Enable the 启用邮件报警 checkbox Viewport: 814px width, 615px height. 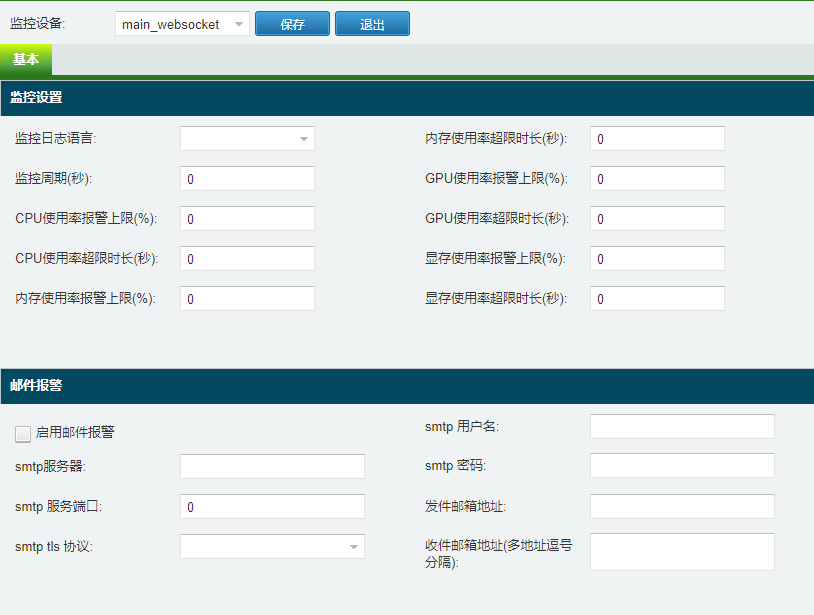click(x=23, y=434)
